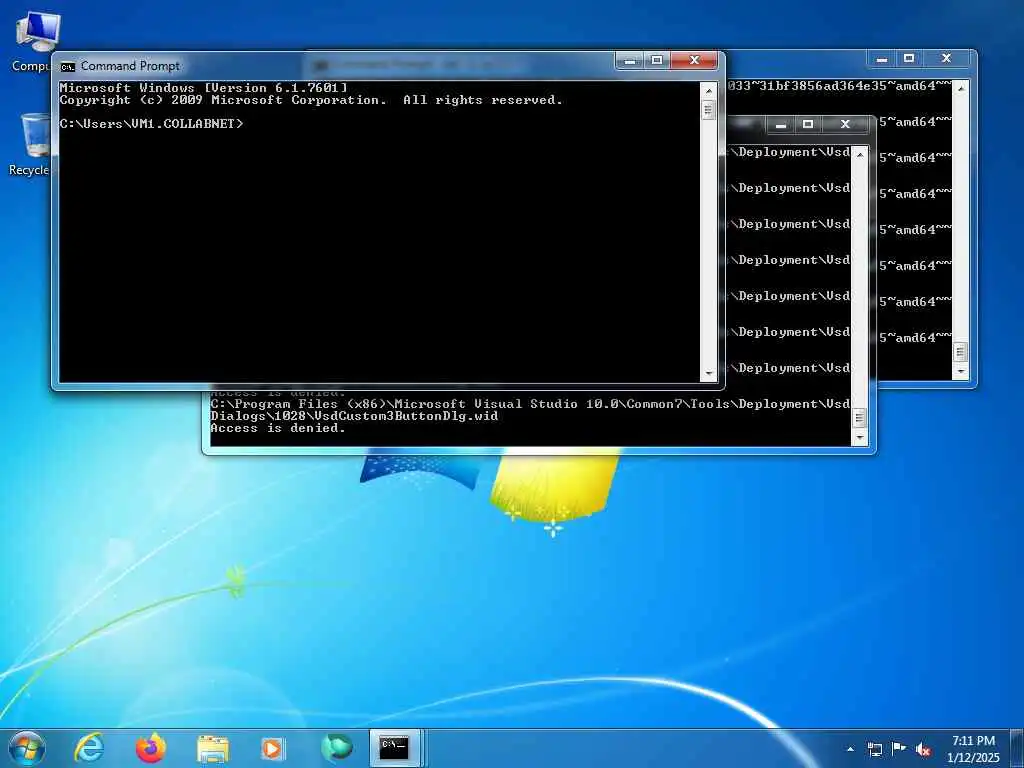
Task: Click scroll-up arrow in front Command Prompt
Action: coord(709,89)
